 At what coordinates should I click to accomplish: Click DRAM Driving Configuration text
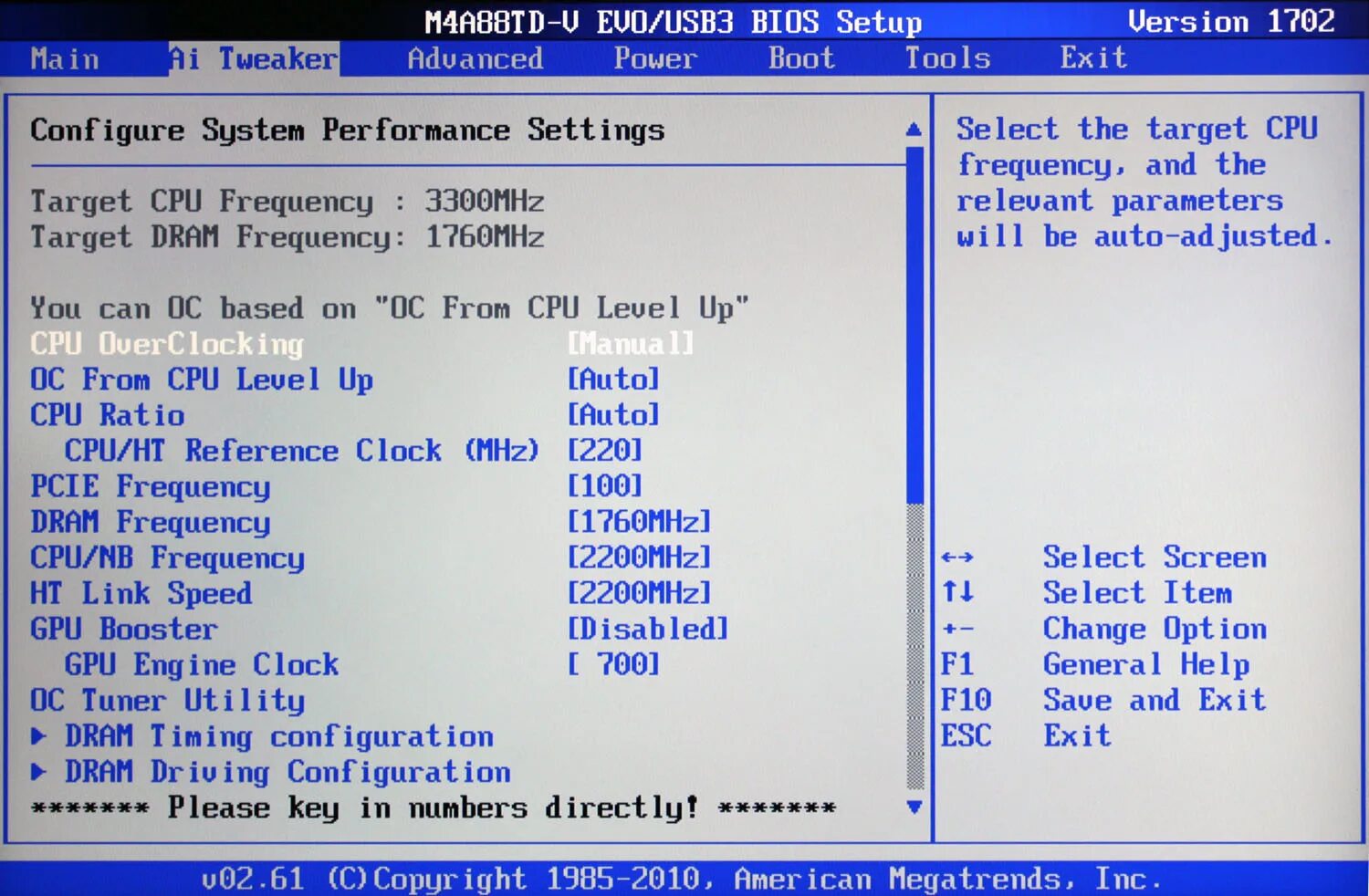287,772
